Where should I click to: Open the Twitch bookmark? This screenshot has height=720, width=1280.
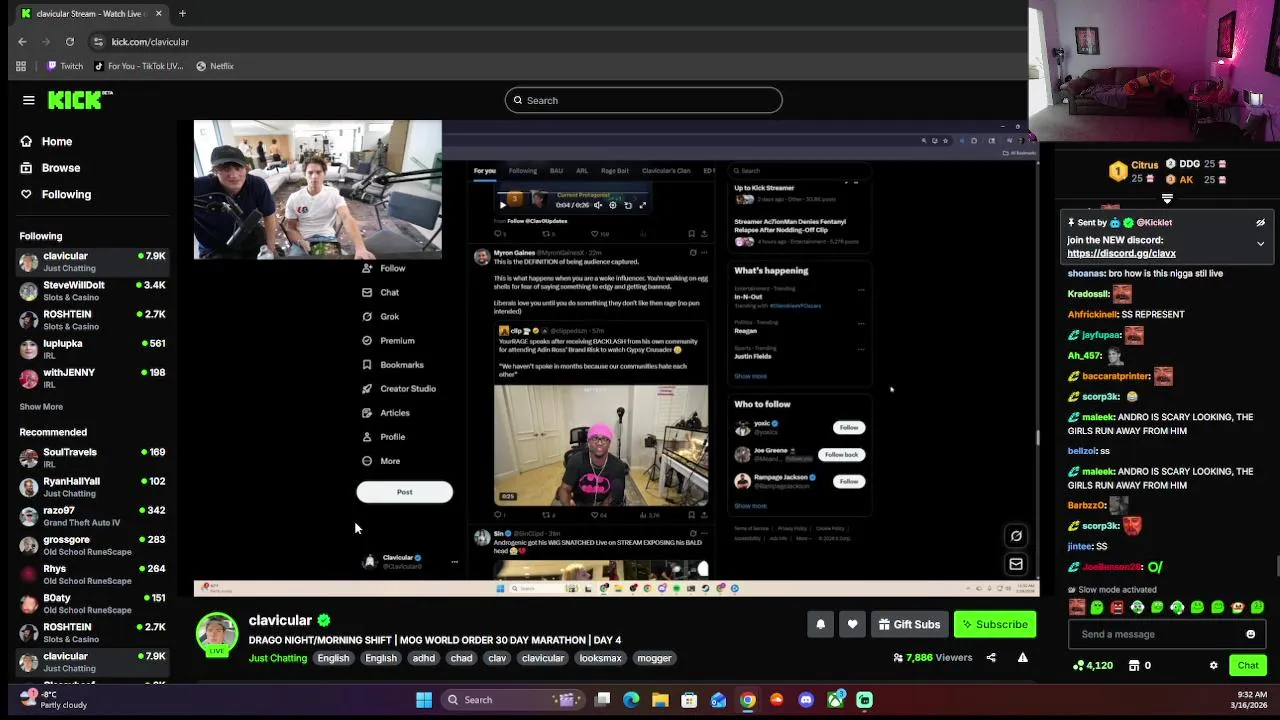(x=64, y=66)
